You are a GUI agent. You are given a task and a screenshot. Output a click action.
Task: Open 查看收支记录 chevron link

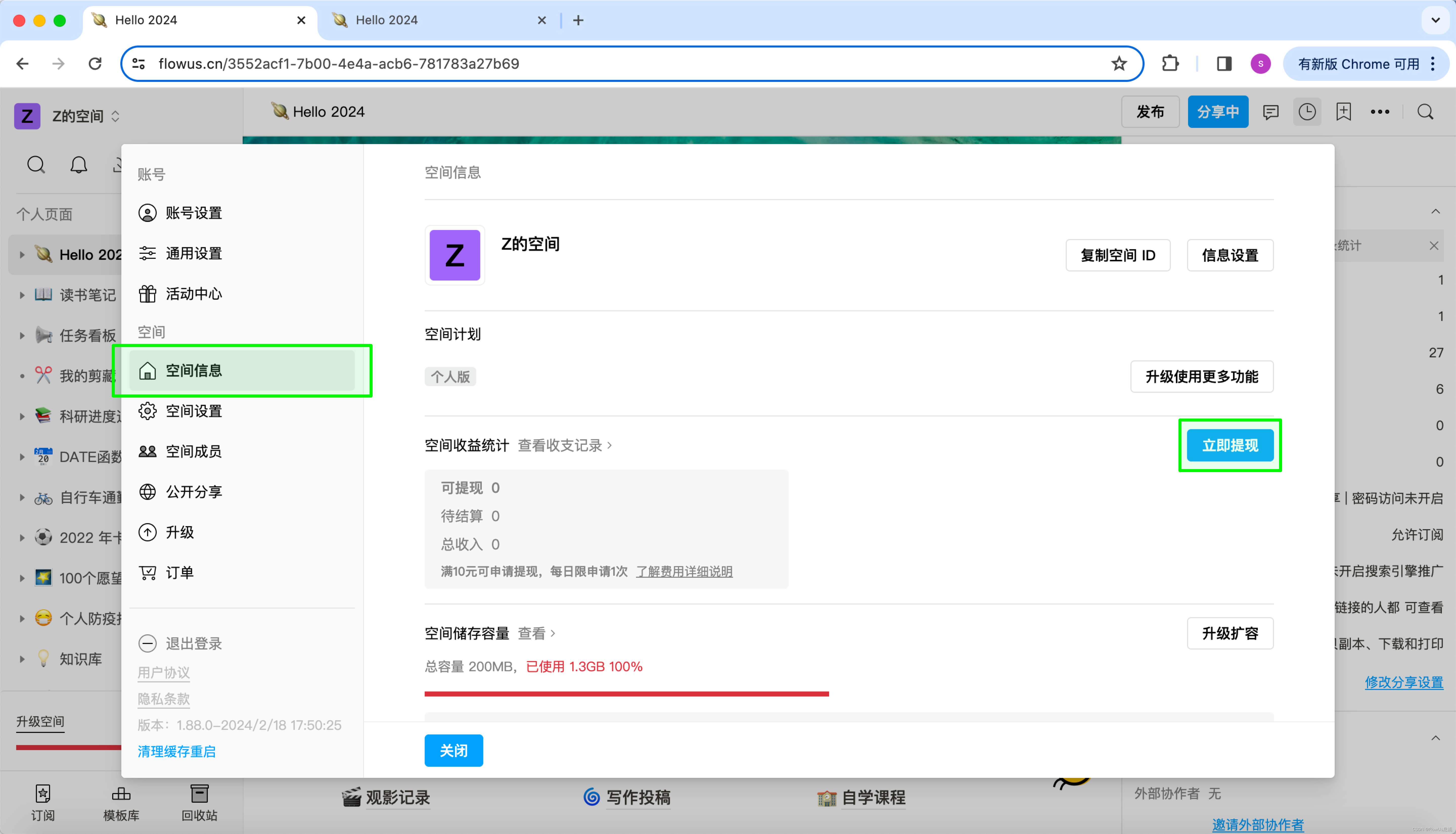click(565, 446)
